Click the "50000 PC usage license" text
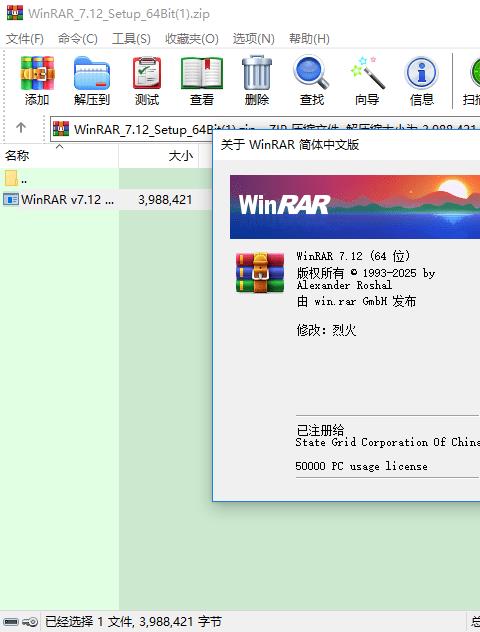Image resolution: width=480 pixels, height=632 pixels. tap(362, 466)
